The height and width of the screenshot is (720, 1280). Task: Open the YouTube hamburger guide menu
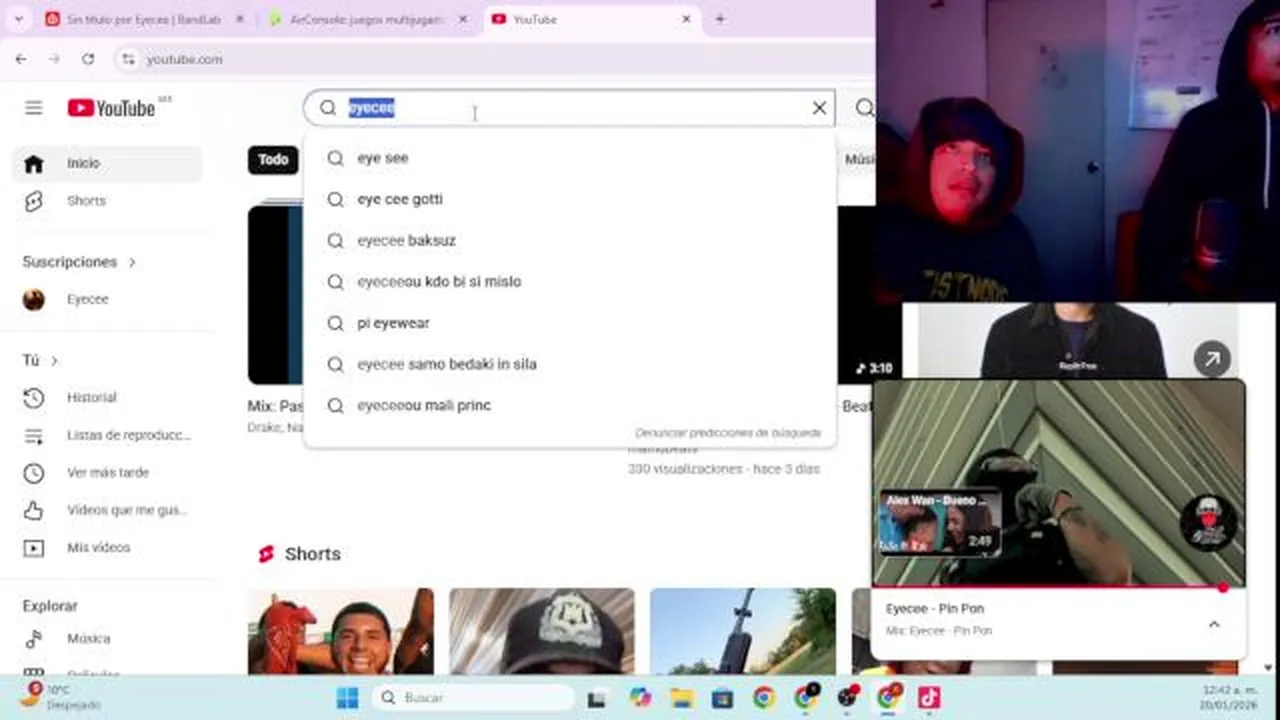[x=34, y=108]
